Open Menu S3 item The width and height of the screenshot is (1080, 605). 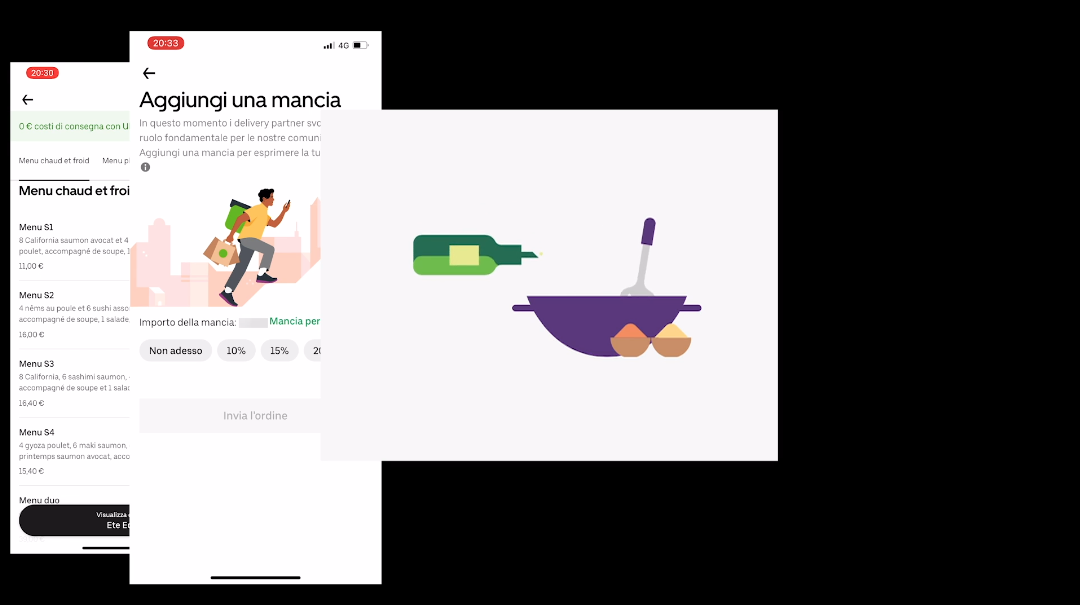(74, 383)
